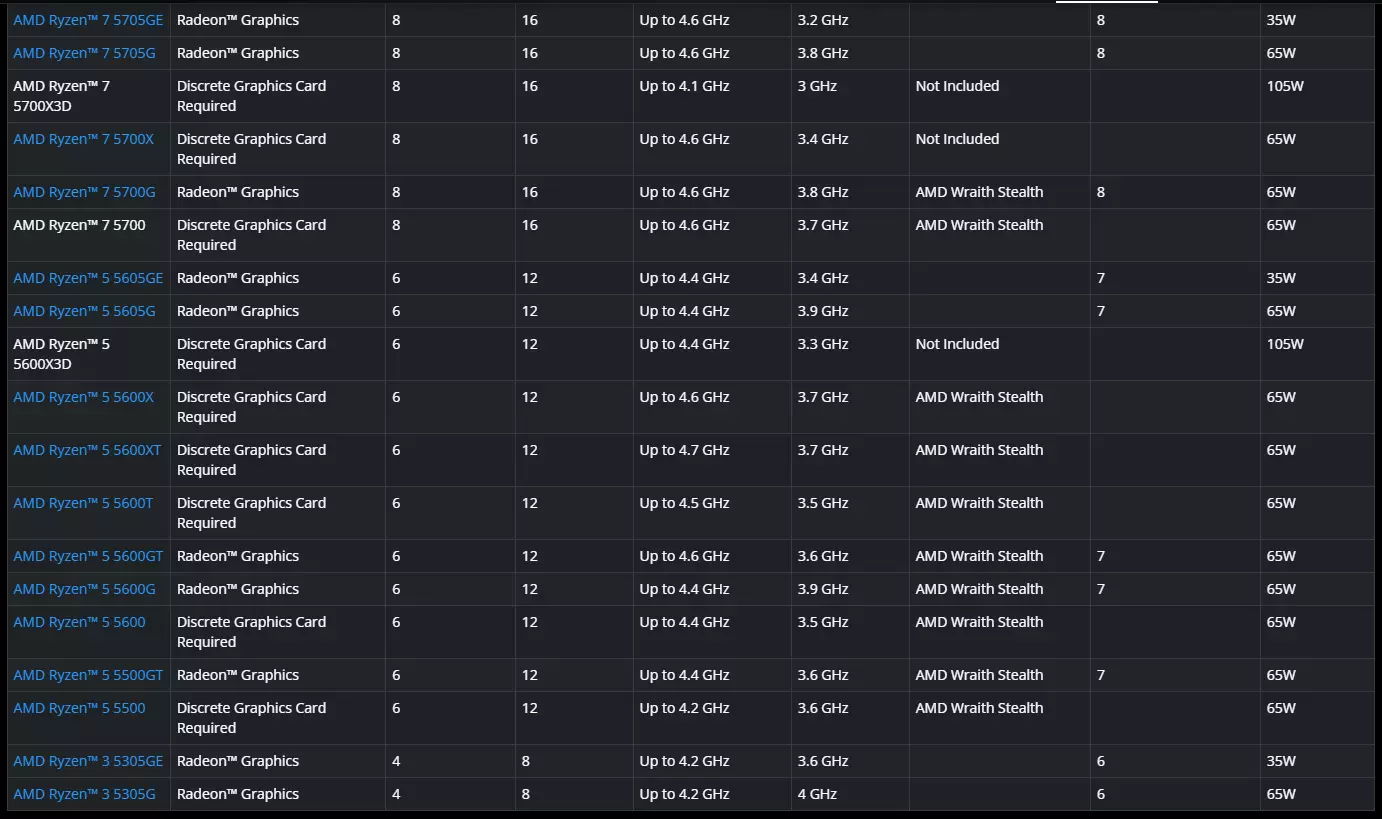Screen dimensions: 1382x819
Task: Open the AMD Ryzen 7 5700G link
Action: pos(84,192)
